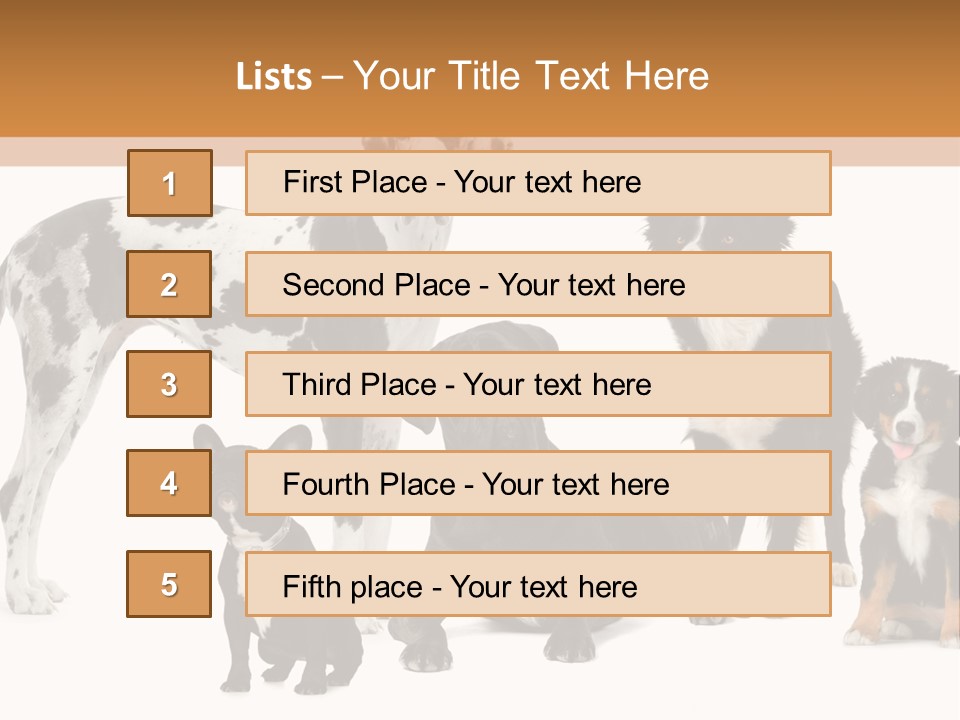Click the number 3 box
Screen dimensions: 960x720
tap(169, 384)
